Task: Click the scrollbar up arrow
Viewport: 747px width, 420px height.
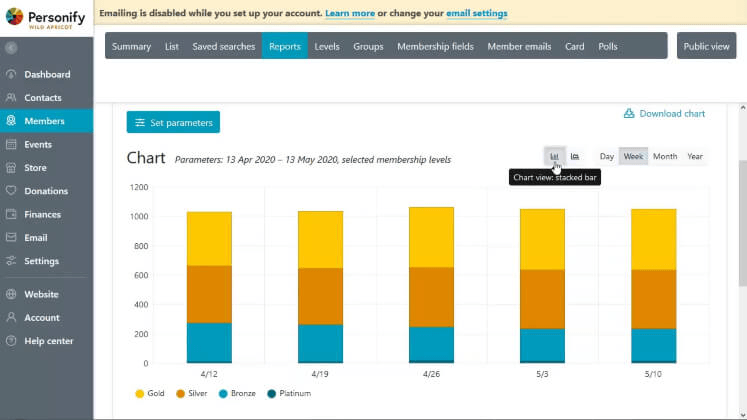Action: coord(743,108)
